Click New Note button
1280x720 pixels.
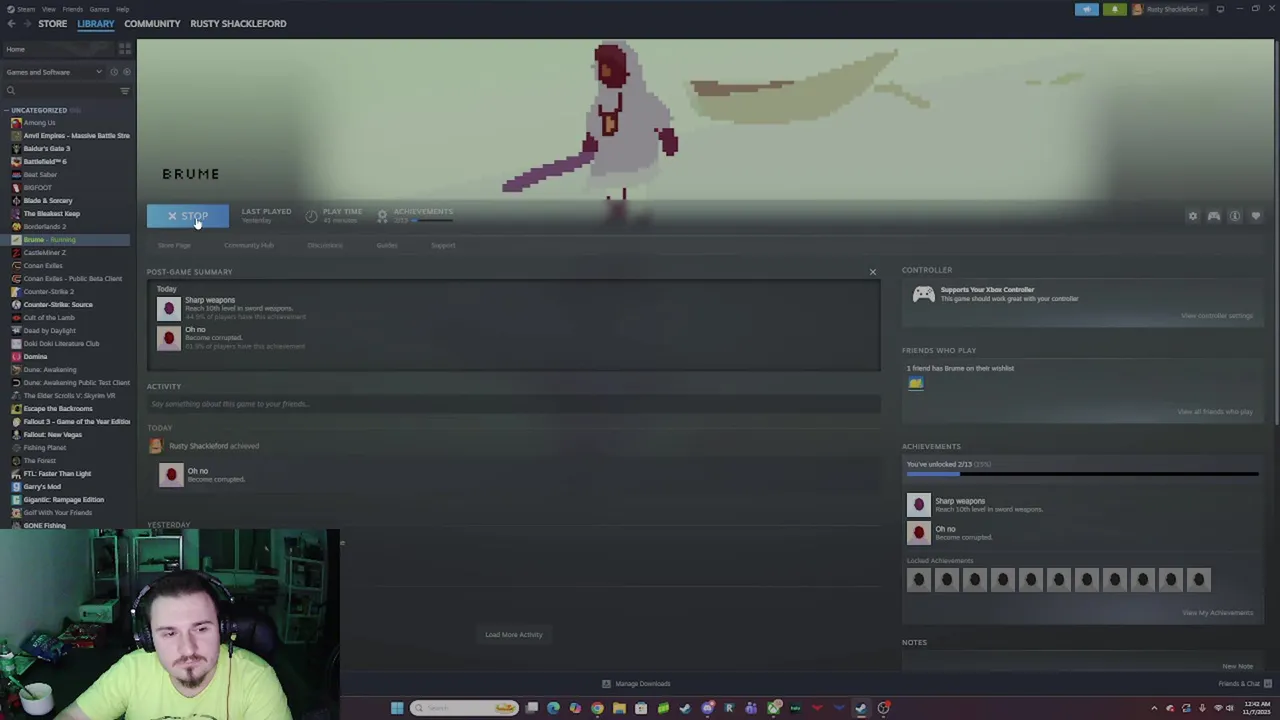[x=1237, y=667]
